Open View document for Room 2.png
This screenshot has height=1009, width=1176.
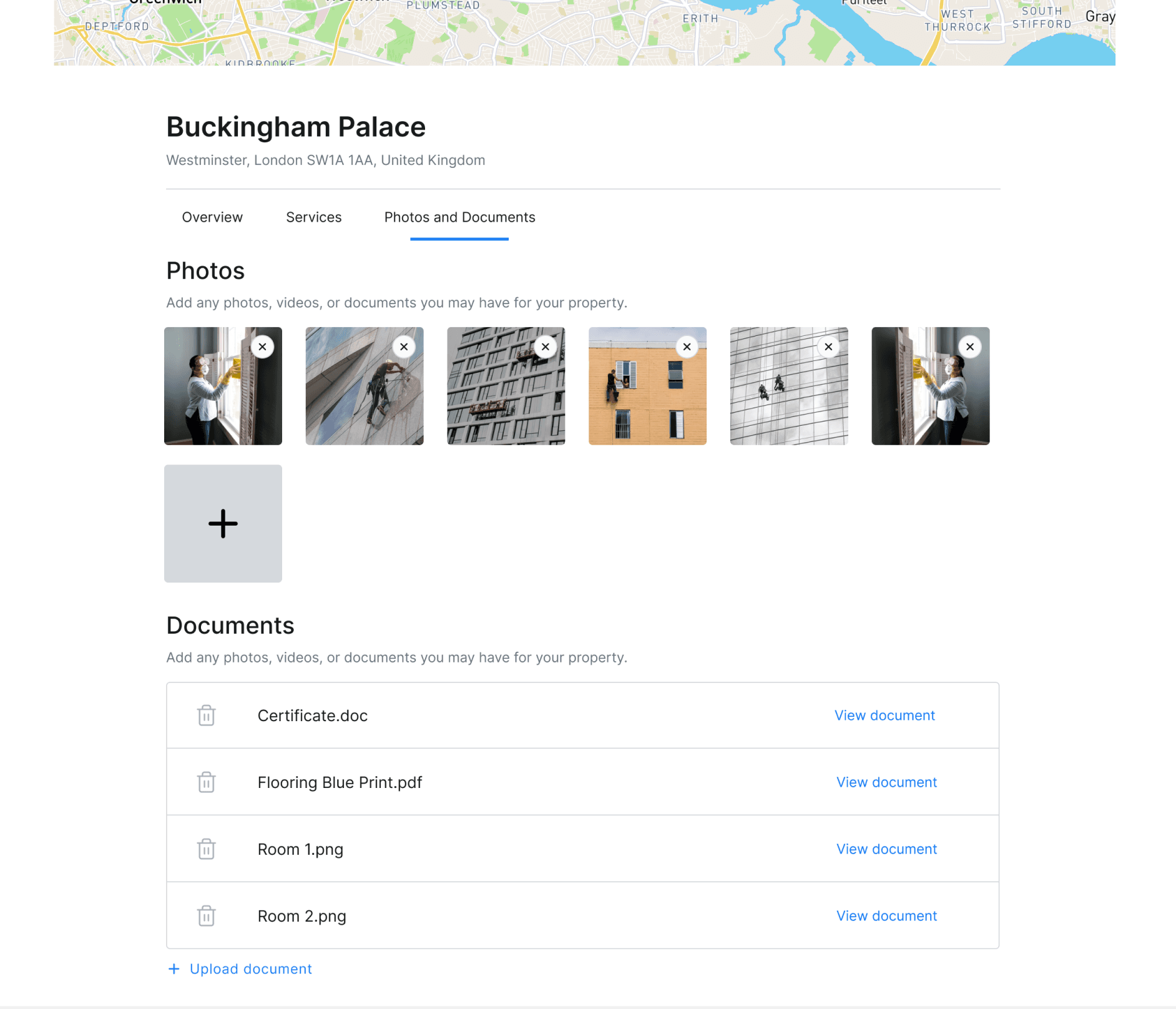point(887,916)
